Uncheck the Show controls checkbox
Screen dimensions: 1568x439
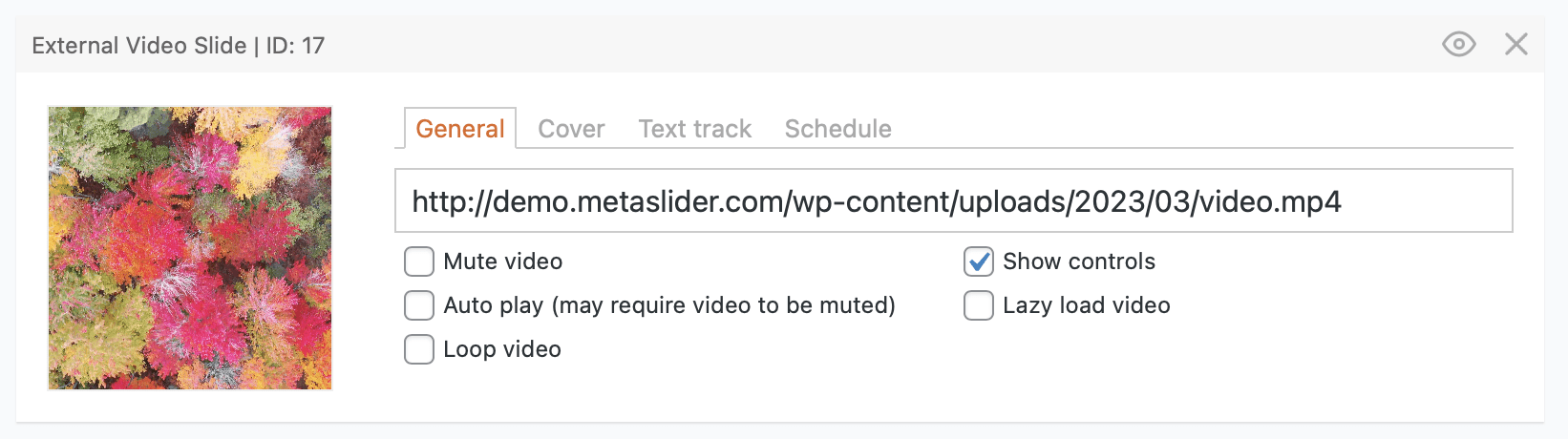[979, 261]
